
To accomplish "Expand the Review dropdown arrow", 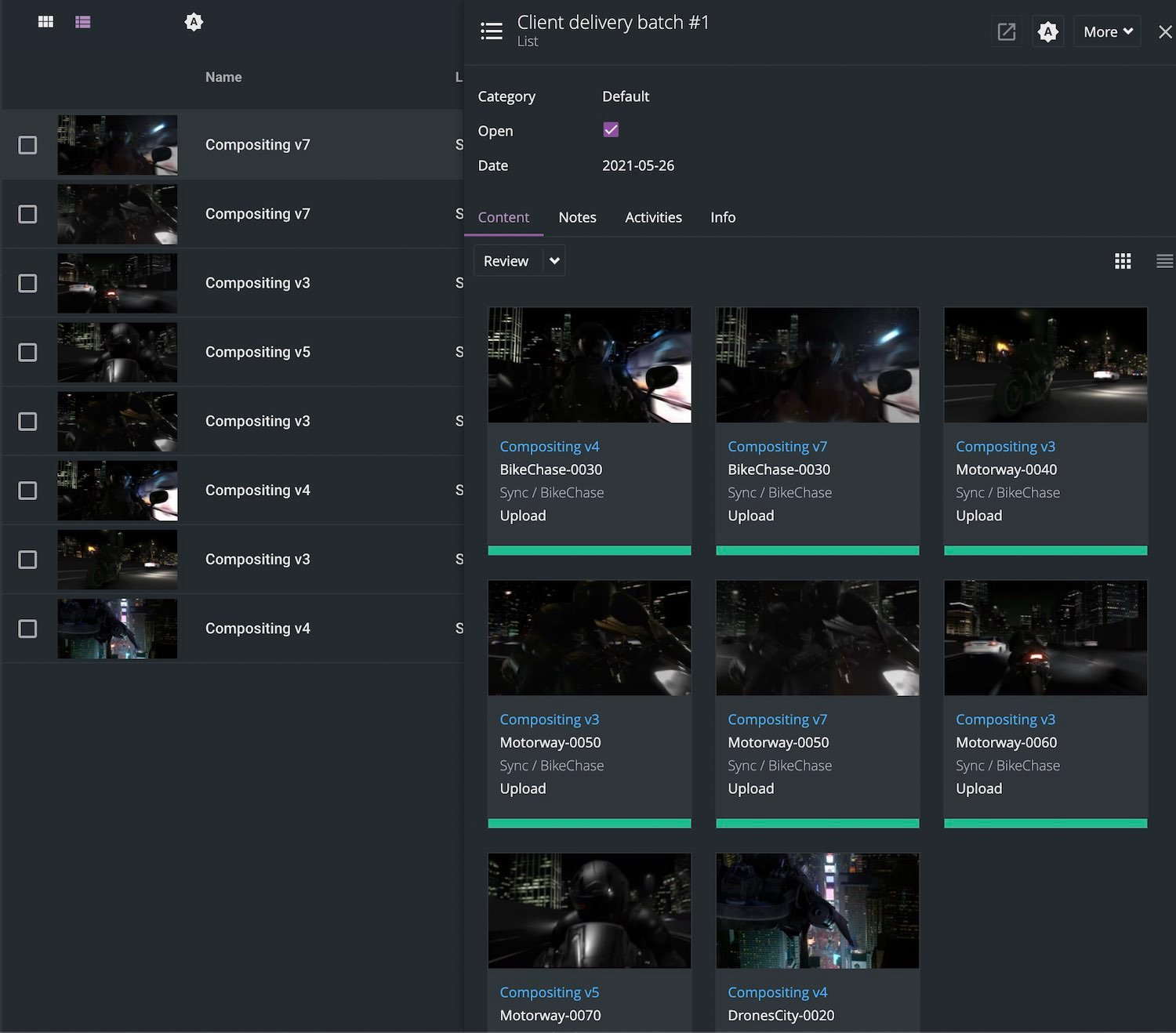I will (554, 261).
